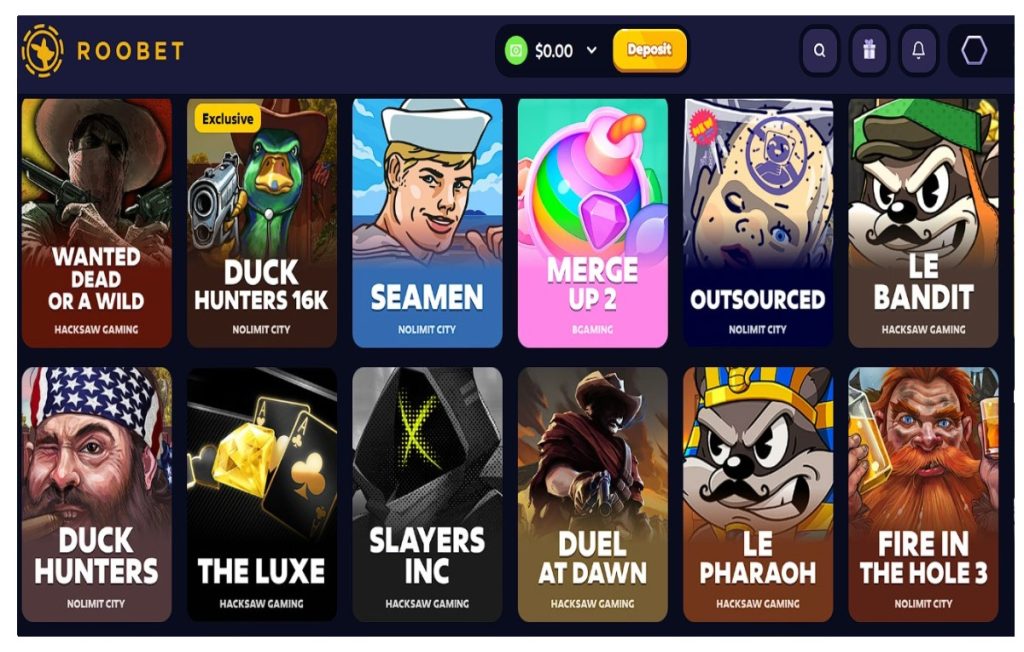This screenshot has height=652, width=1024.
Task: Launch the Fire in the Hole 3 game
Action: 923,495
